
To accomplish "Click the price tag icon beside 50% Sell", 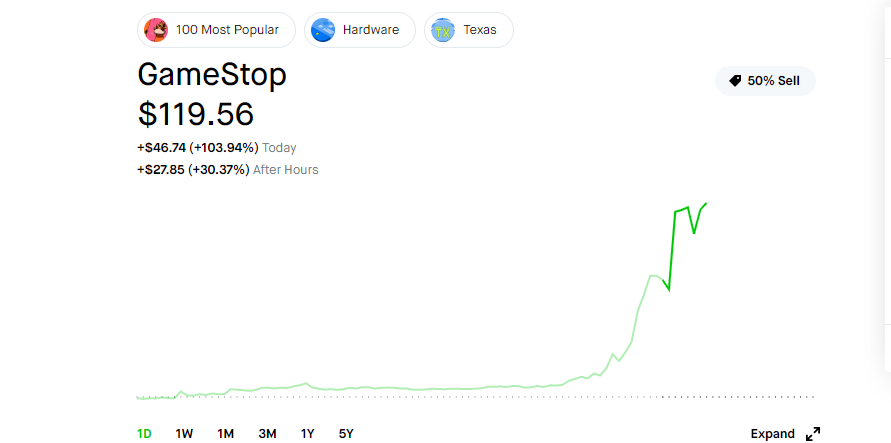I will (735, 81).
